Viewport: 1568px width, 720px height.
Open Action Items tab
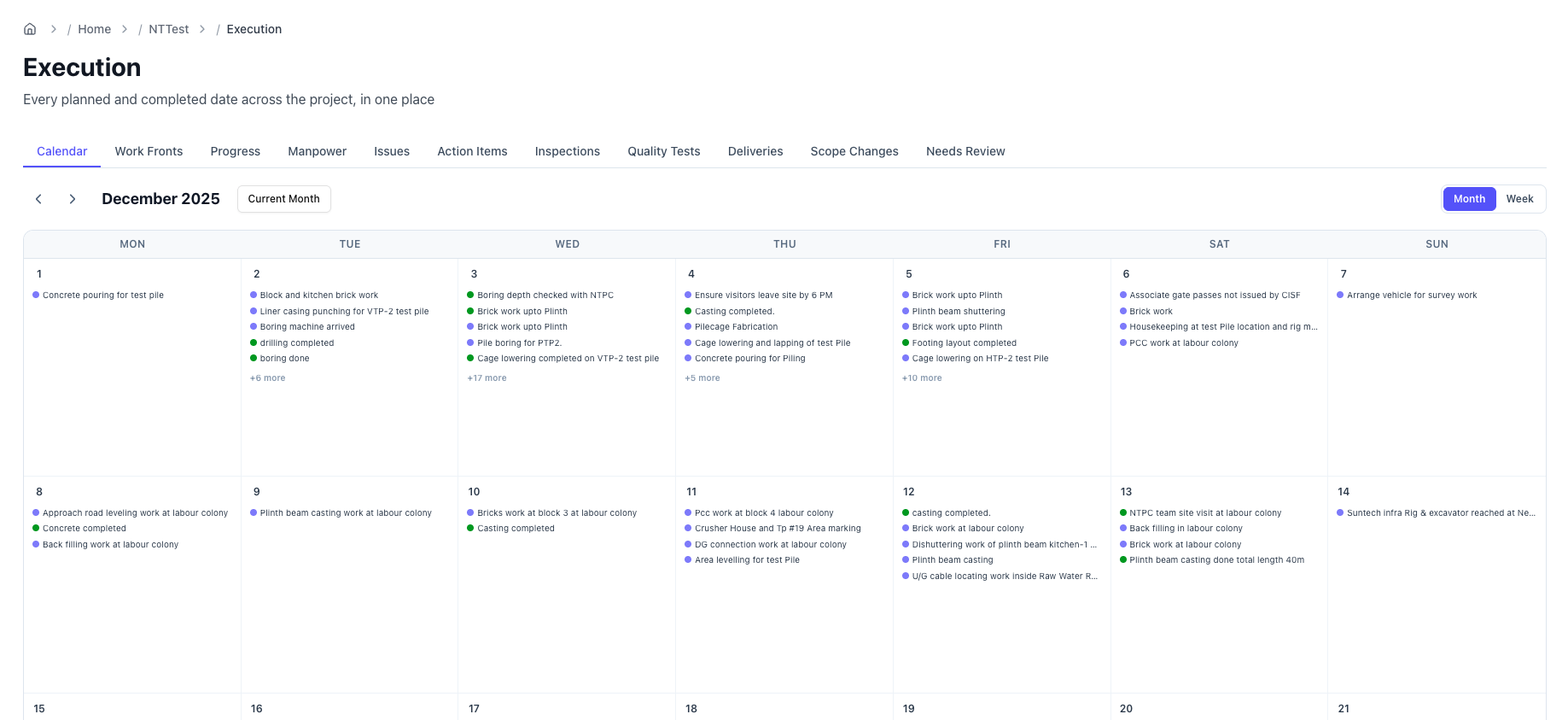472,151
